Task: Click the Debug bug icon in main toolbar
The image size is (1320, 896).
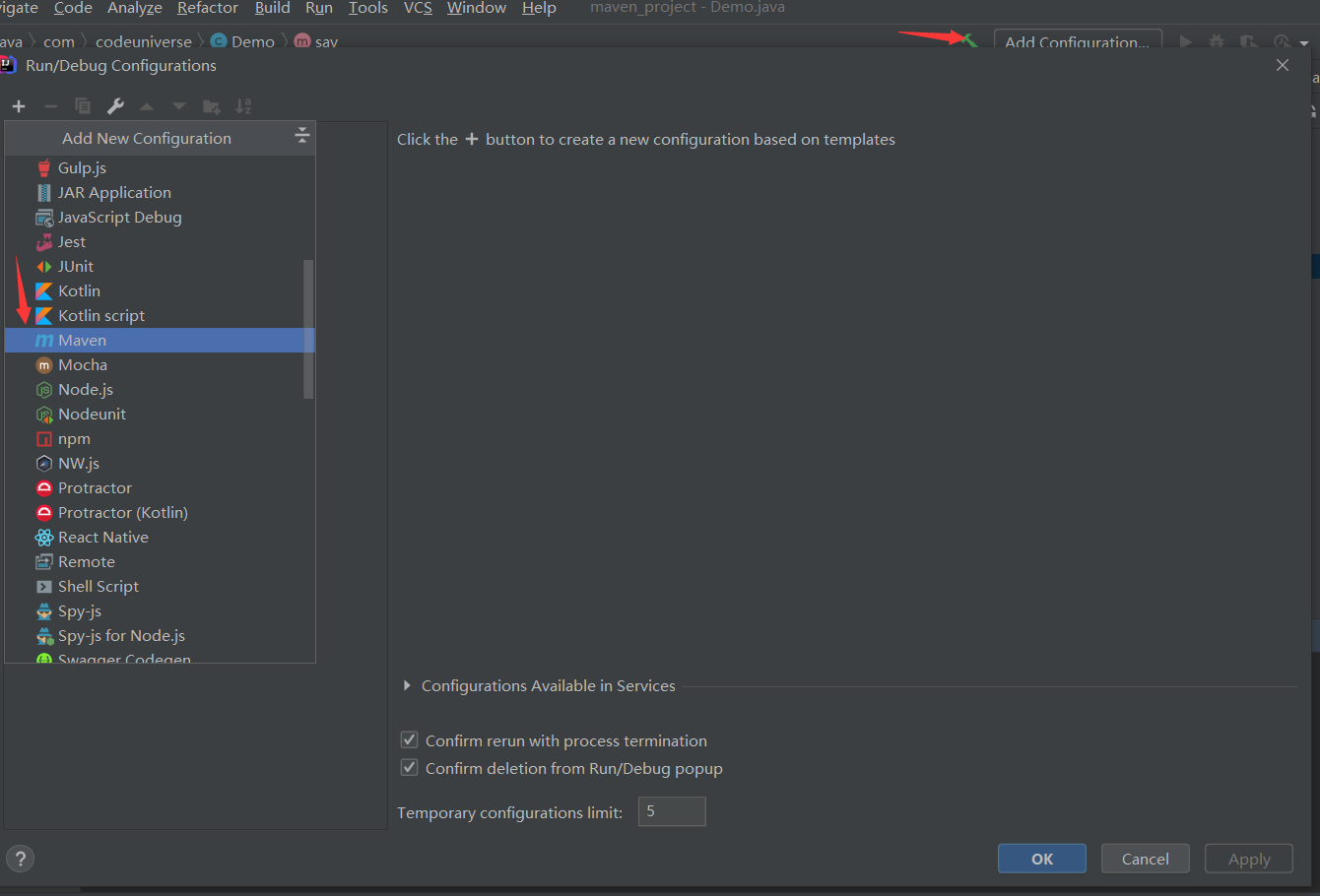Action: click(x=1217, y=42)
